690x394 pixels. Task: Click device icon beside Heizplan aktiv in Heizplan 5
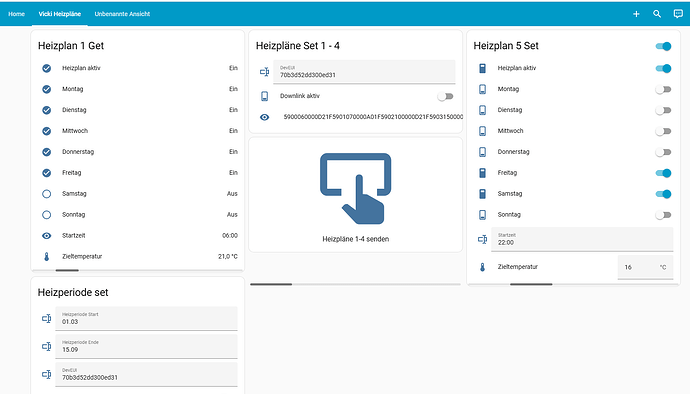[483, 68]
